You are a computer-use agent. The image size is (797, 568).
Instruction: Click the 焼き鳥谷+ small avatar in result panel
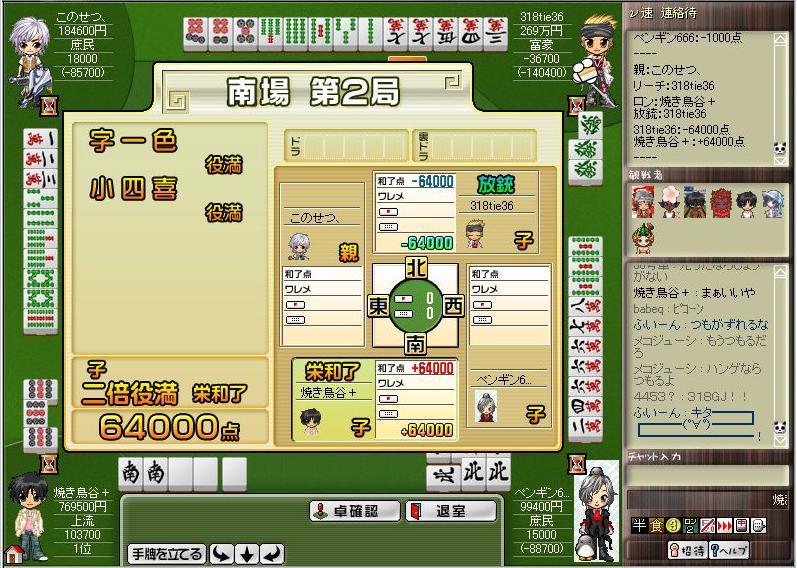pyautogui.click(x=311, y=422)
